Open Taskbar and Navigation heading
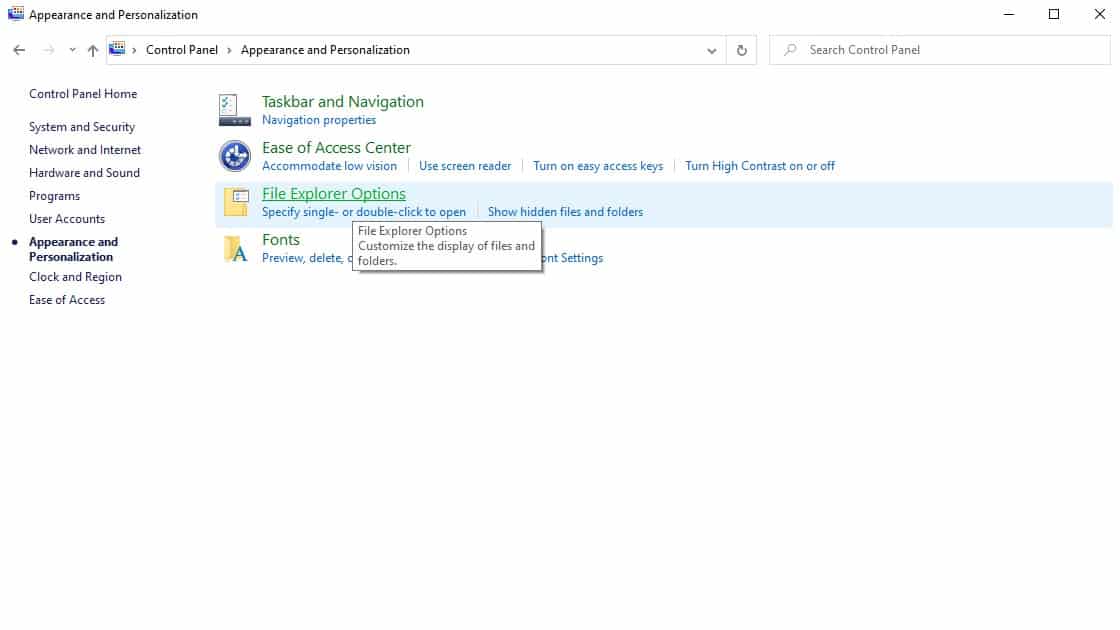The height and width of the screenshot is (630, 1120). coord(343,101)
